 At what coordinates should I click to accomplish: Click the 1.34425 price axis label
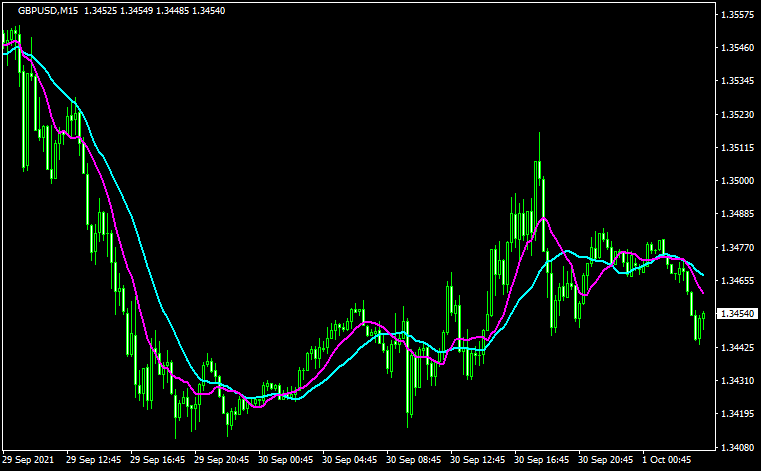pyautogui.click(x=738, y=348)
